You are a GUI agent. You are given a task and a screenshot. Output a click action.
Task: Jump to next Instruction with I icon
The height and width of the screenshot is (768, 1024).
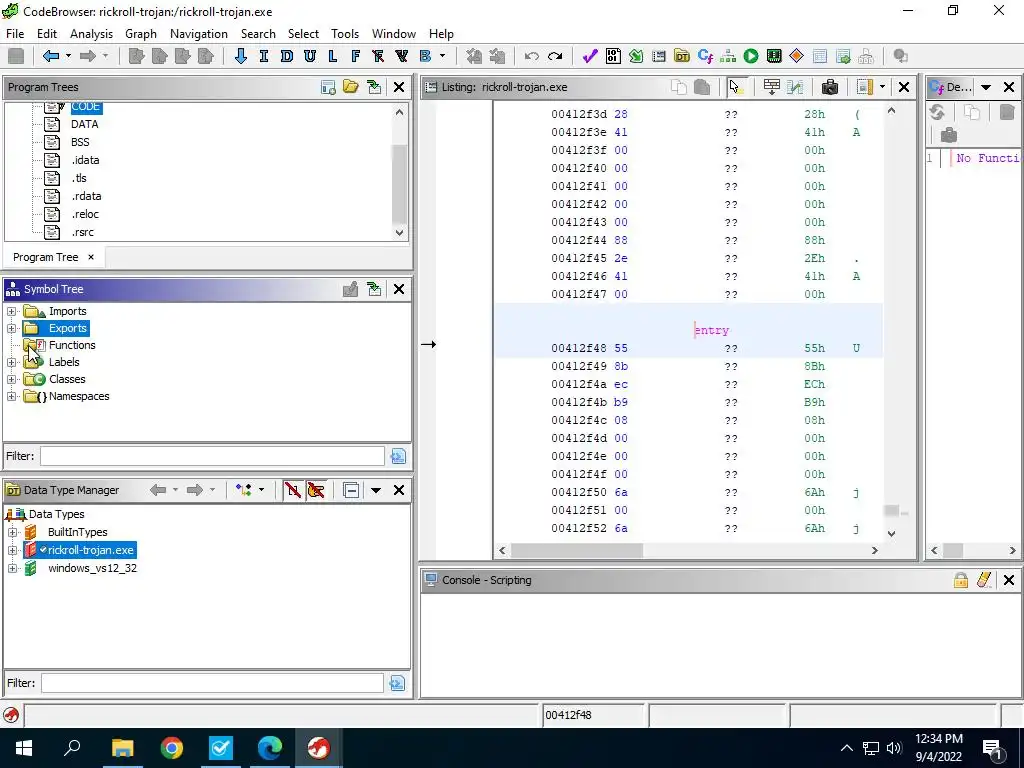263,56
